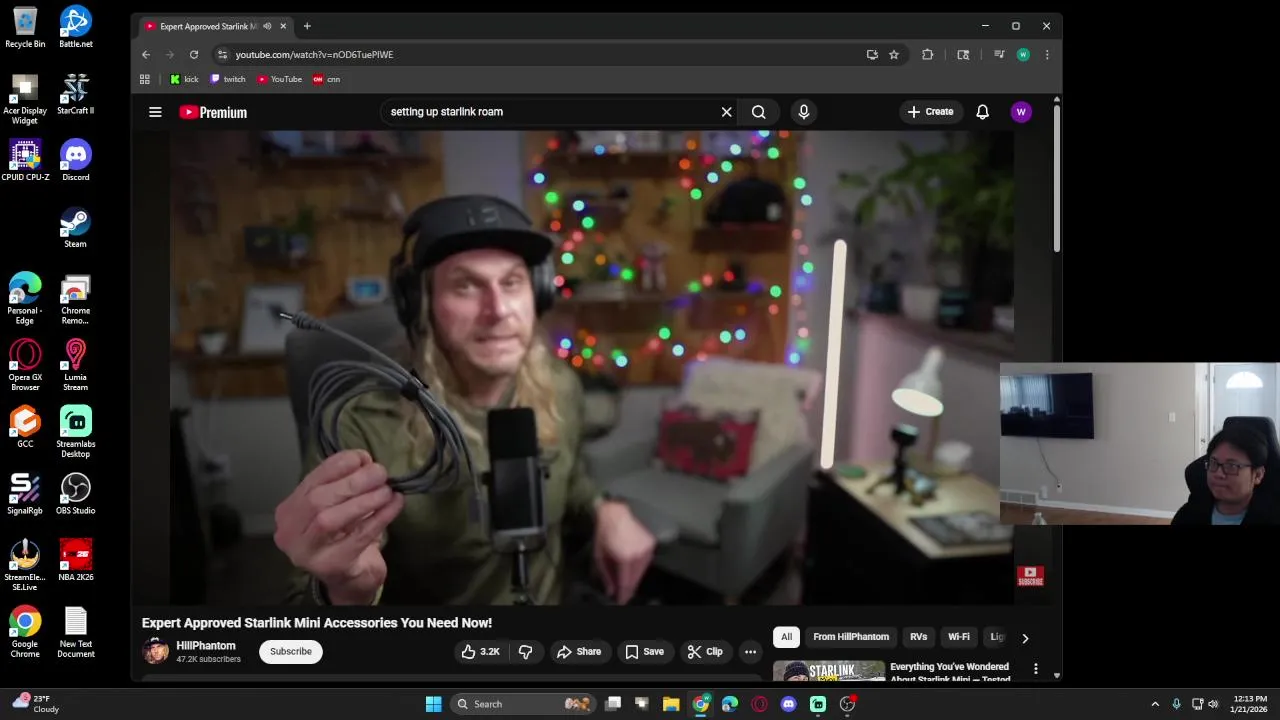Select the From HillPhantom chip
Viewport: 1280px width, 720px height.
[851, 637]
